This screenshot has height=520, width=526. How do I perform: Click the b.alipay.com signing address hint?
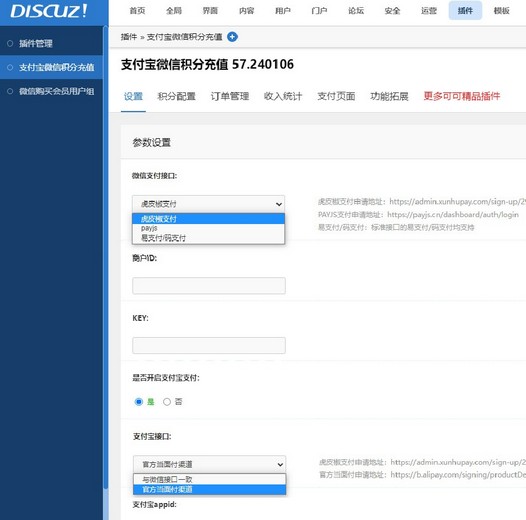pos(423,475)
